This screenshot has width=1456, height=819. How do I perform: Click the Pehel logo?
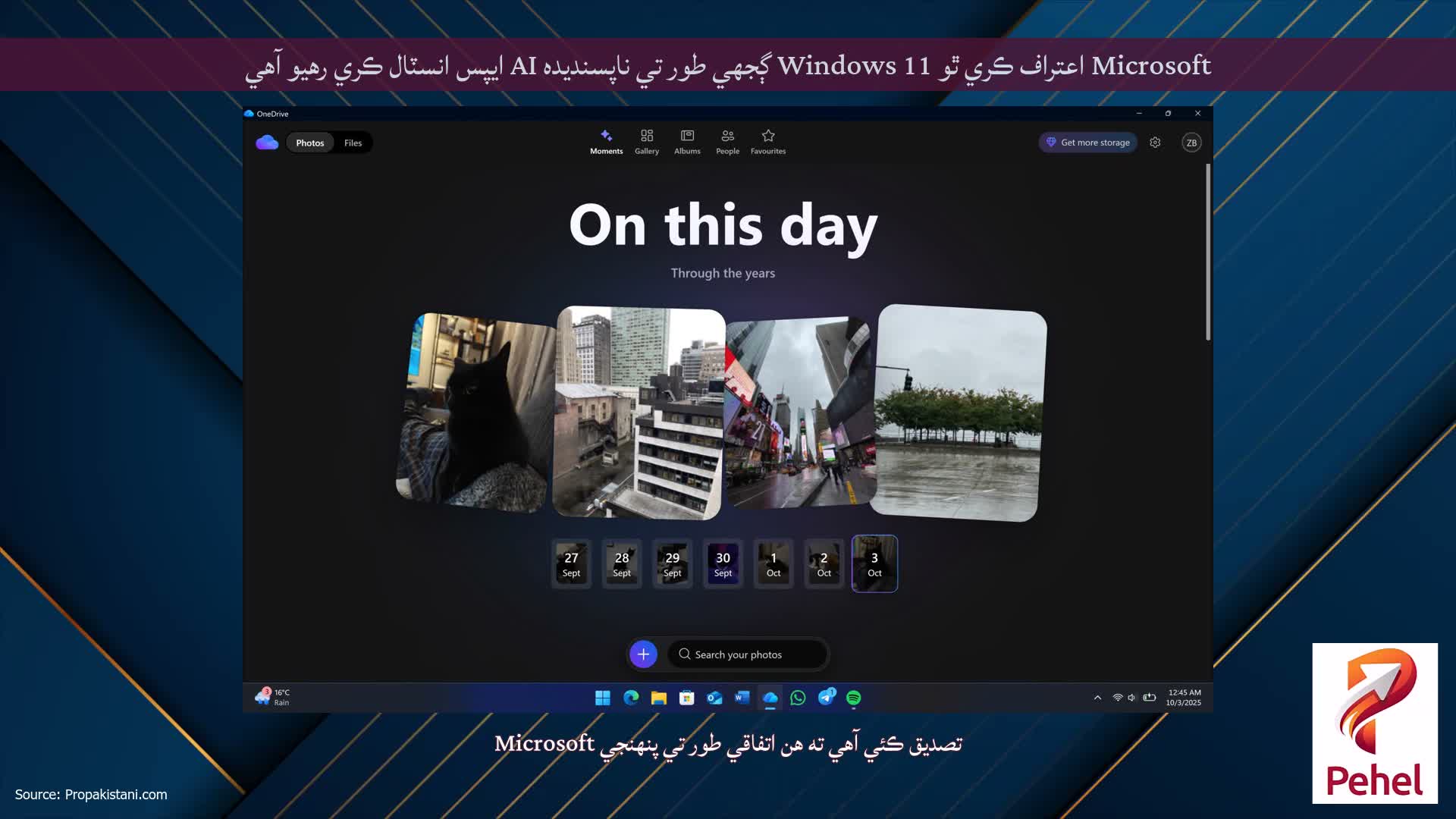tap(1375, 723)
